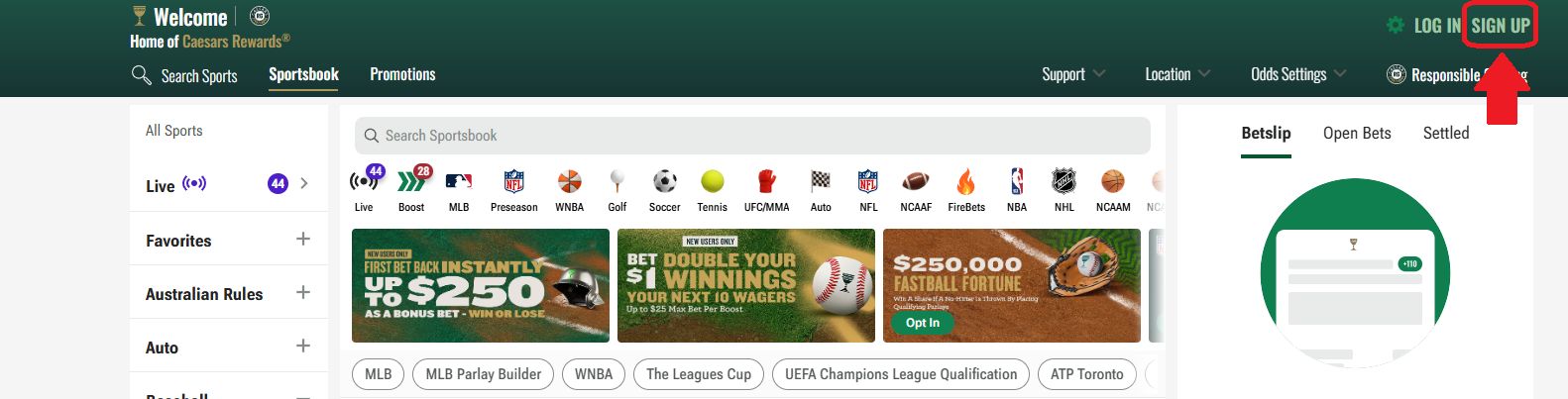The image size is (1568, 399).
Task: Select the UFC/MMA glove icon
Action: coord(767,182)
